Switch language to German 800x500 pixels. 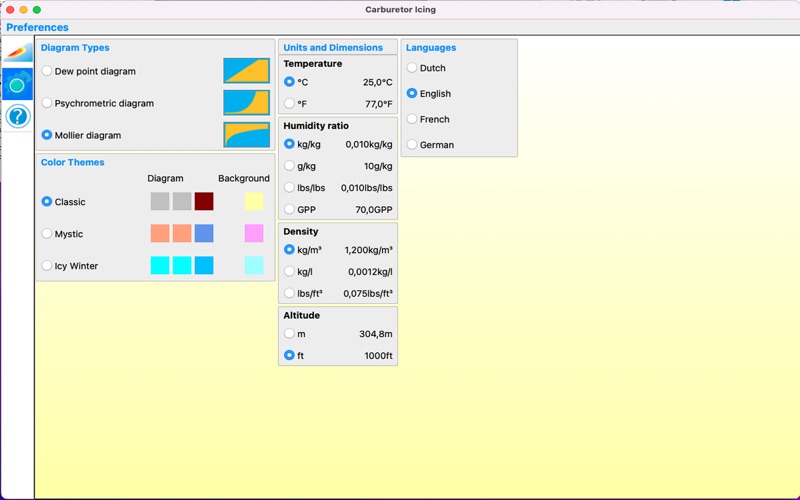[x=412, y=144]
